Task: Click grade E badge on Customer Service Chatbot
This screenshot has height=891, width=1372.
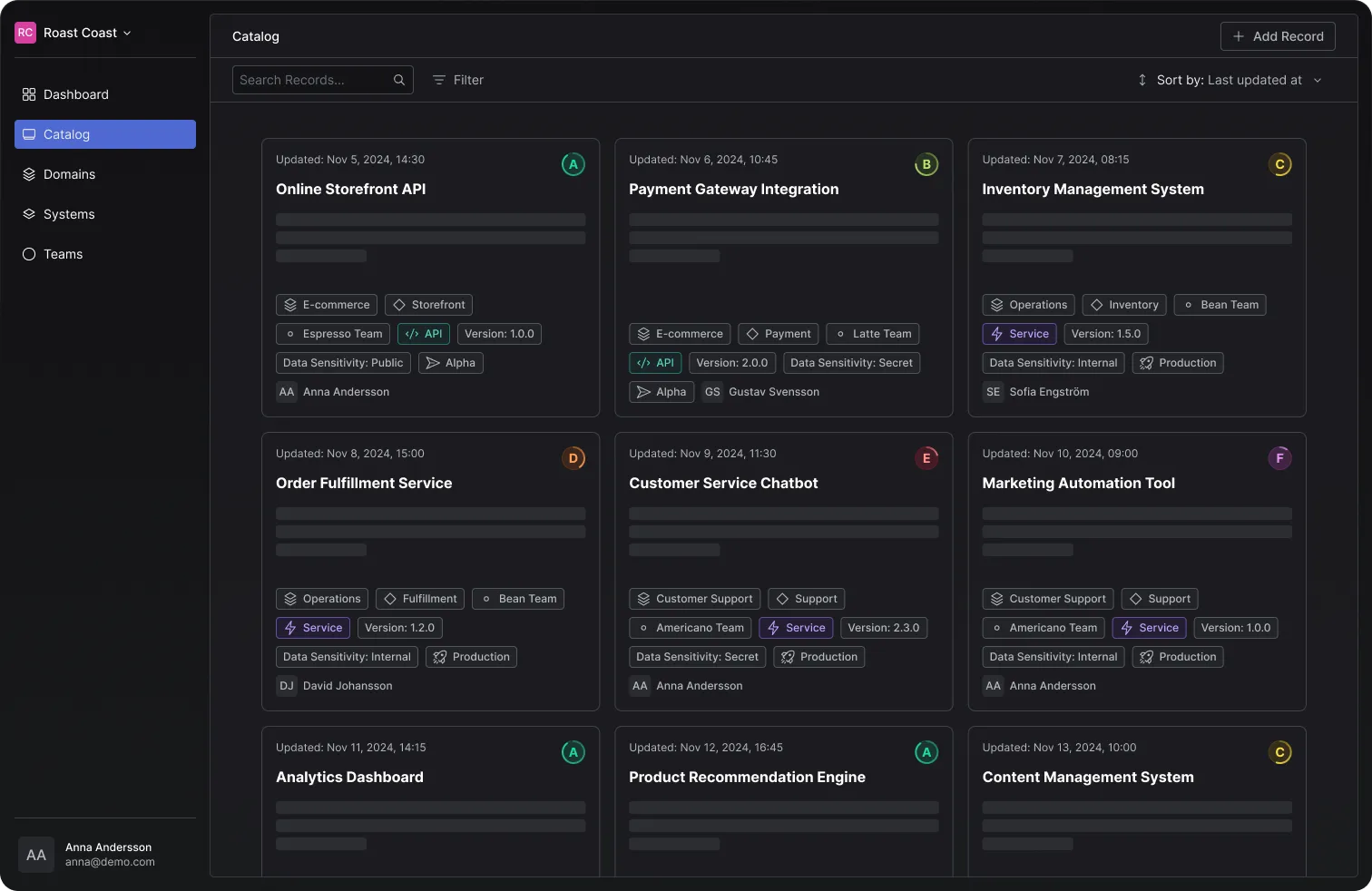Action: pos(926,458)
